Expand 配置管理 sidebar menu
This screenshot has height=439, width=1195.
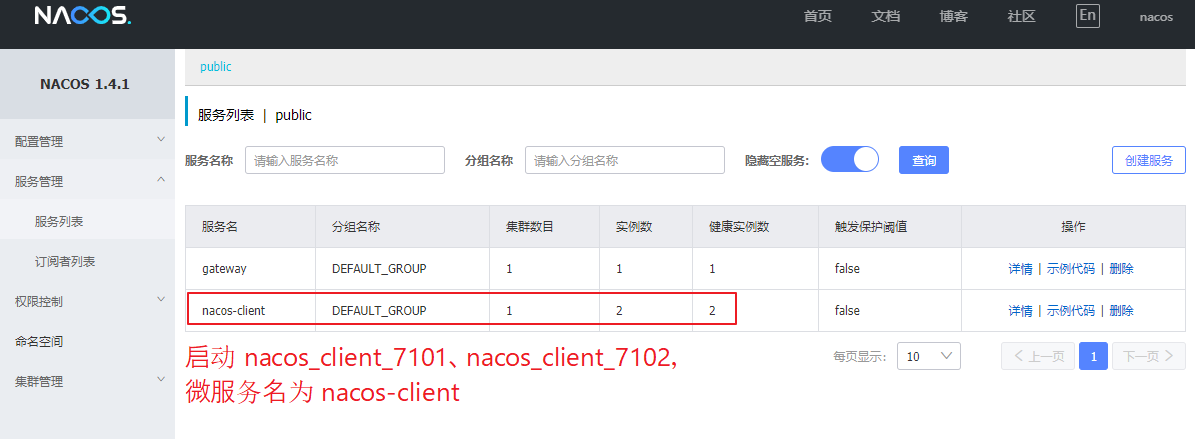click(88, 141)
